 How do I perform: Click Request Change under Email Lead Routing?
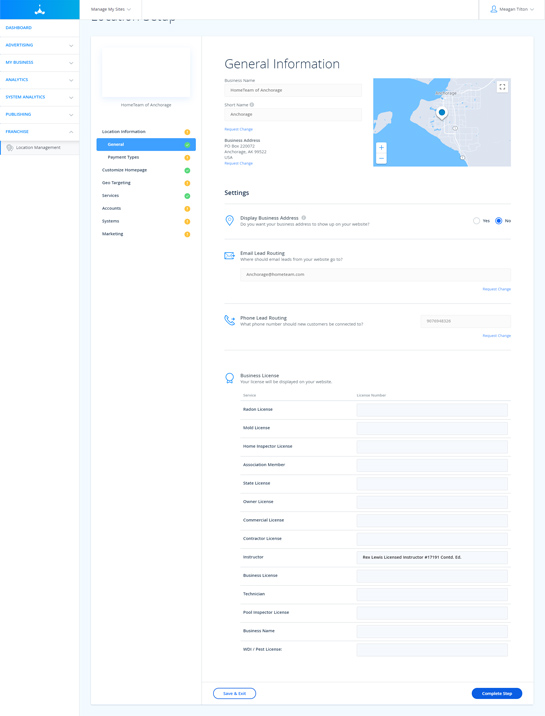(x=497, y=289)
